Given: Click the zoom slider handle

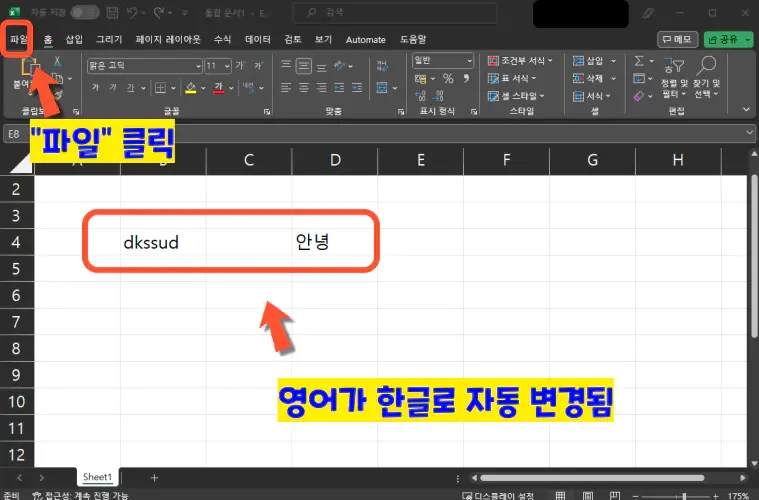Looking at the screenshot, I should (x=683, y=496).
